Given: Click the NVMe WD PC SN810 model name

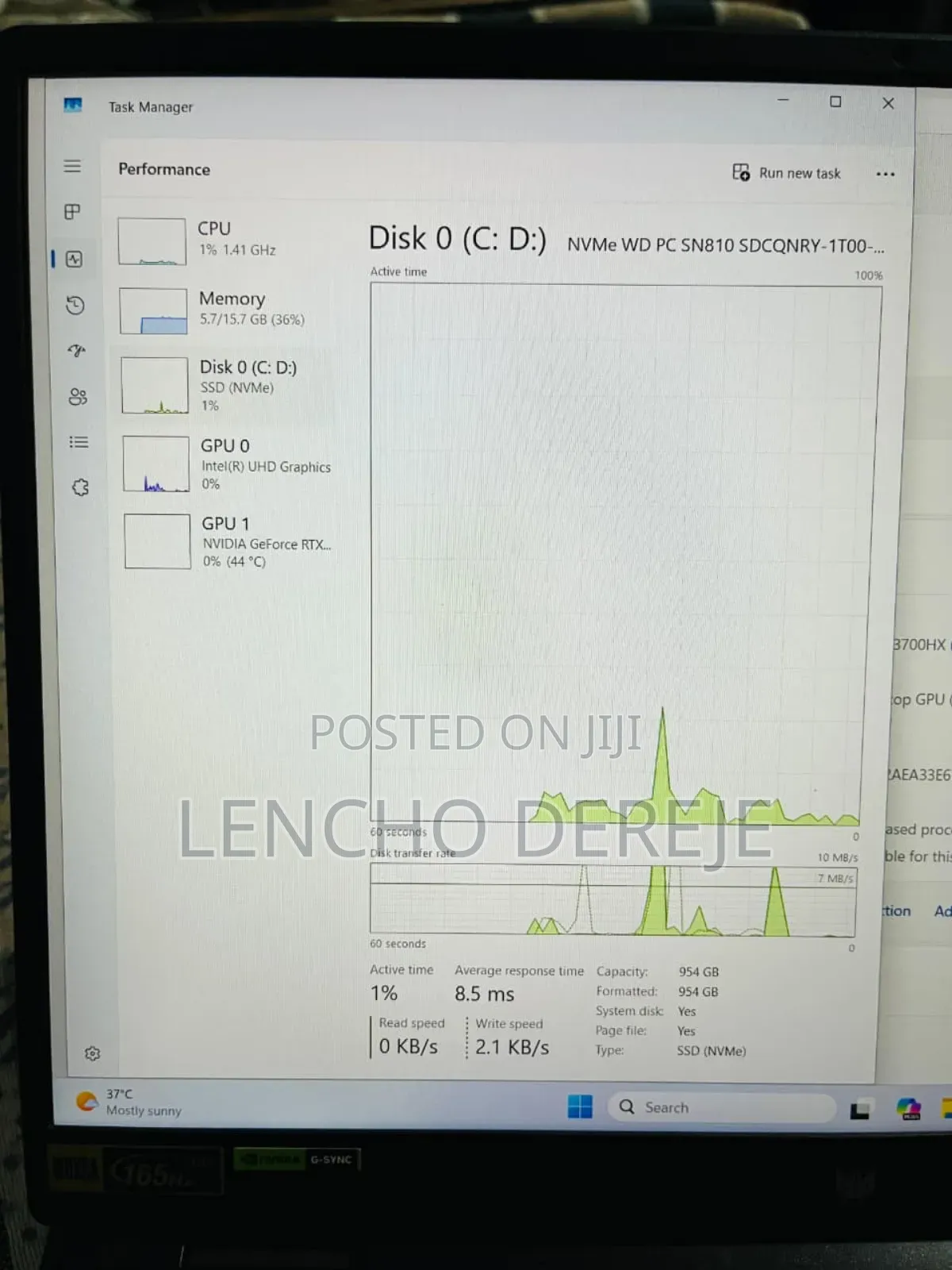Looking at the screenshot, I should [x=725, y=245].
